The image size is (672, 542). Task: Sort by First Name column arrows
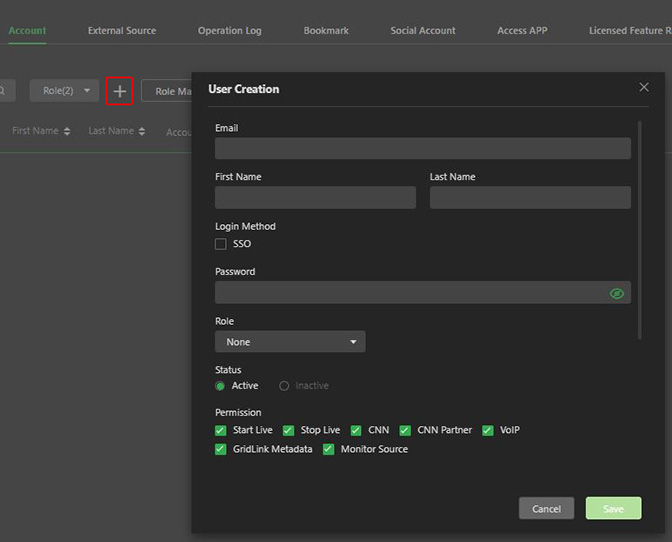coord(67,131)
